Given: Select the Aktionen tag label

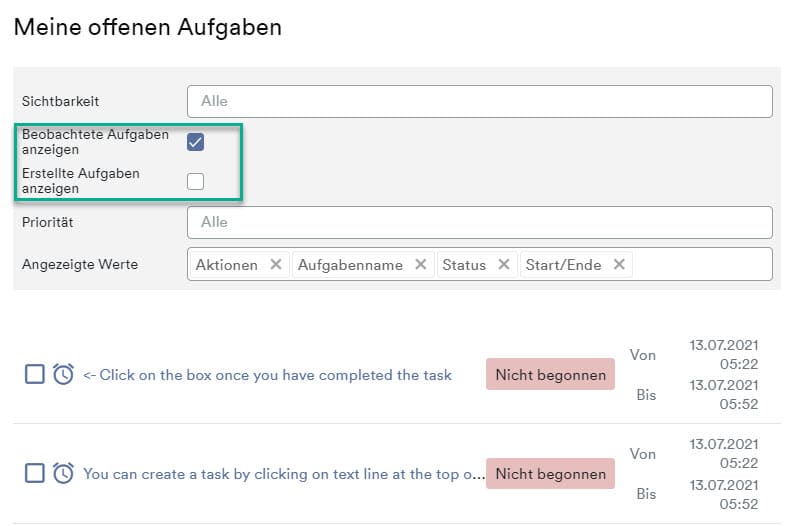Looking at the screenshot, I should (227, 265).
